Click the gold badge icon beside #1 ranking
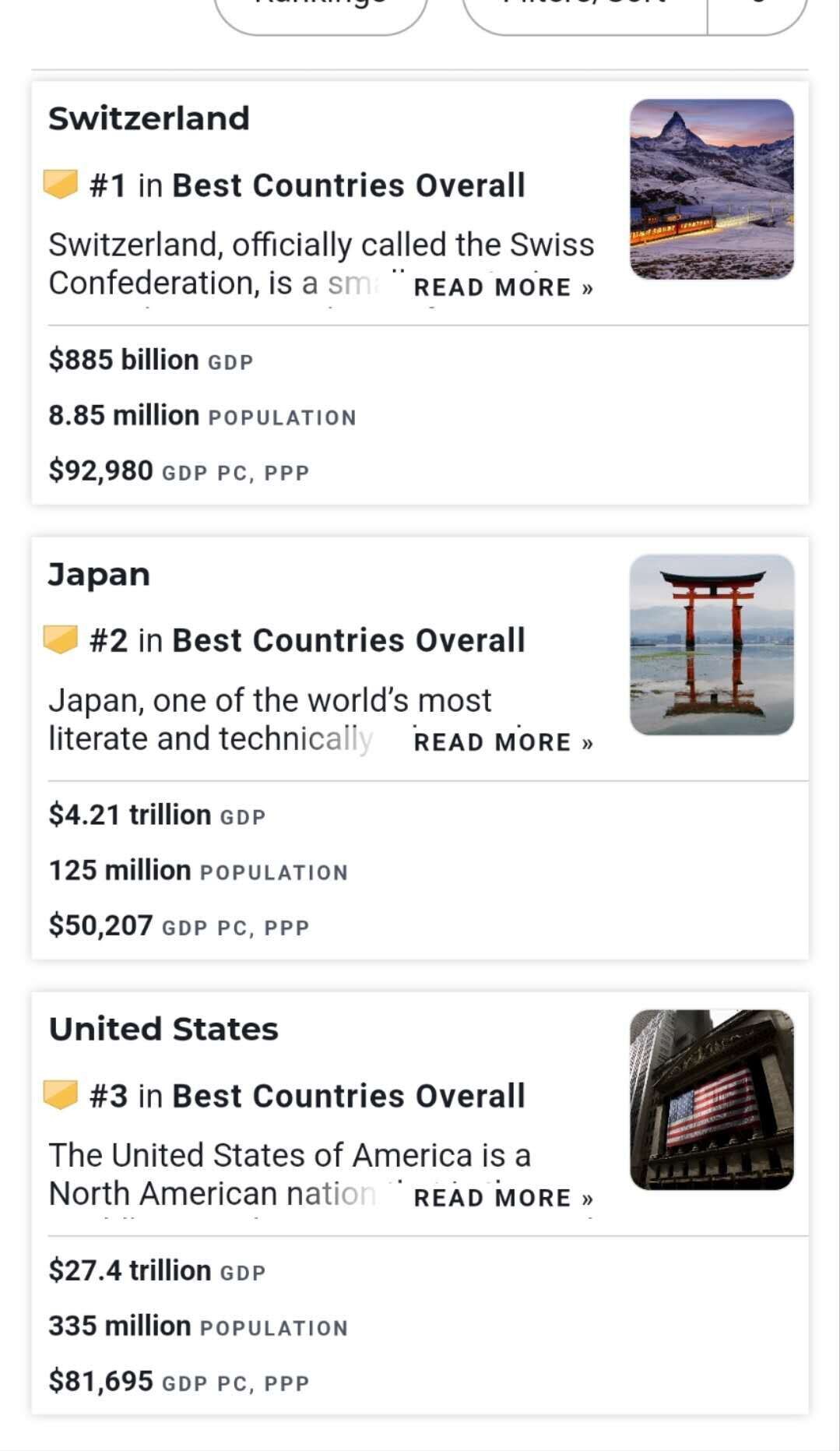The width and height of the screenshot is (840, 1451). [x=61, y=185]
